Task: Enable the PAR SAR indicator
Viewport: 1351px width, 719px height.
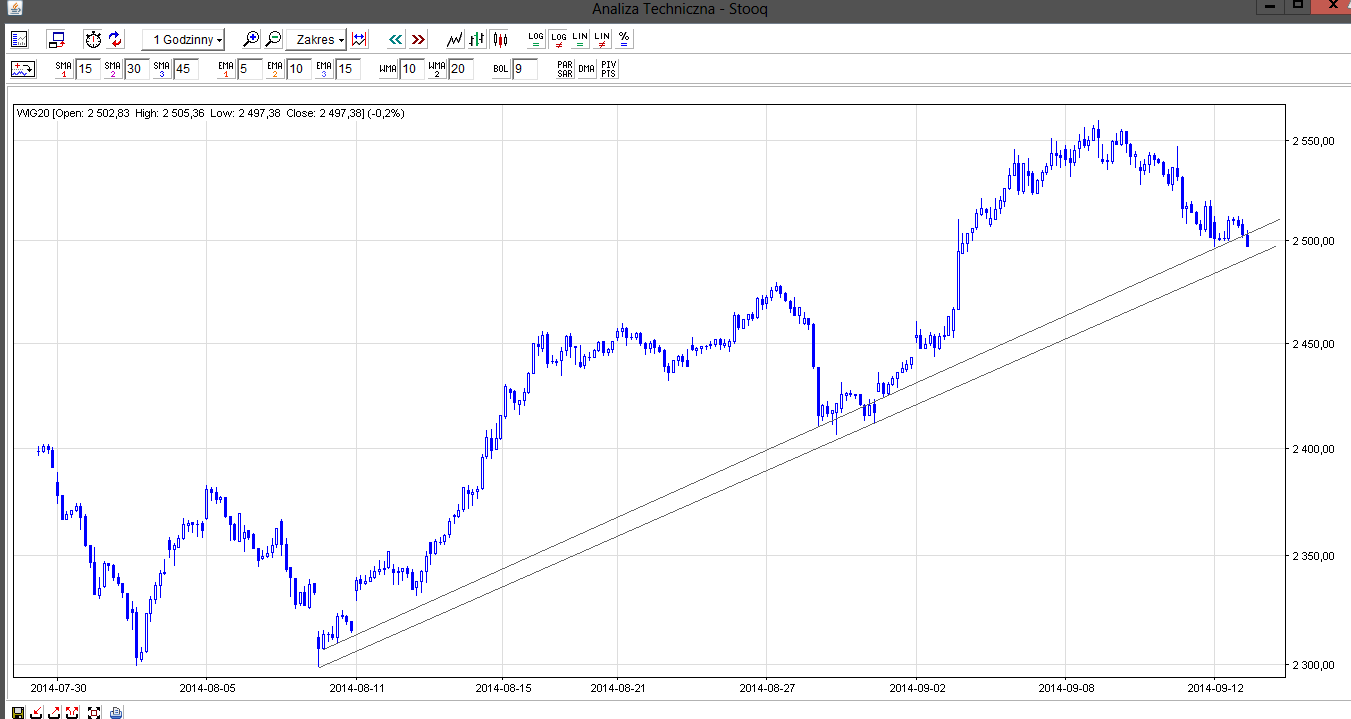Action: point(565,69)
